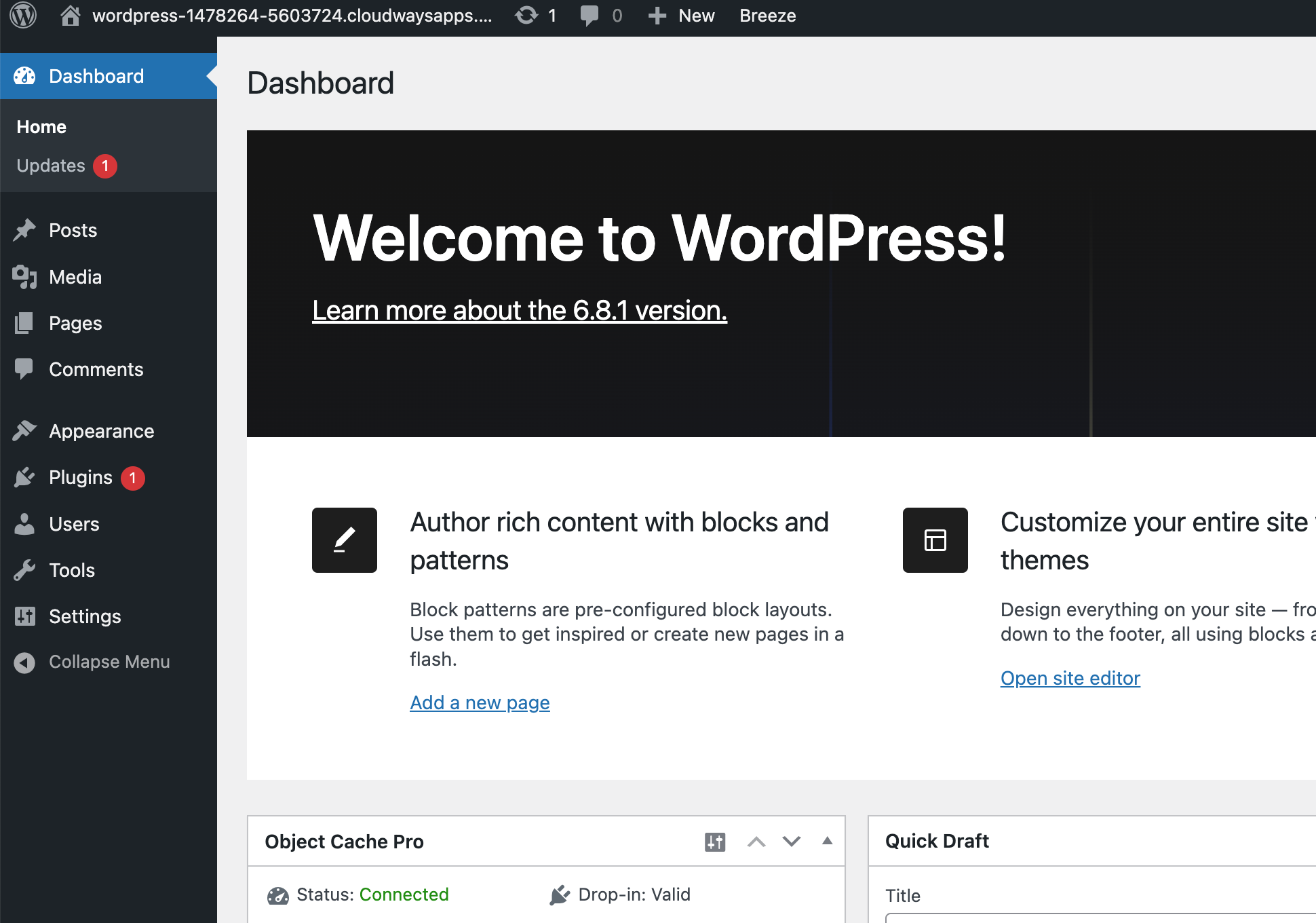
Task: Click the Plugins plug icon
Action: pos(24,477)
